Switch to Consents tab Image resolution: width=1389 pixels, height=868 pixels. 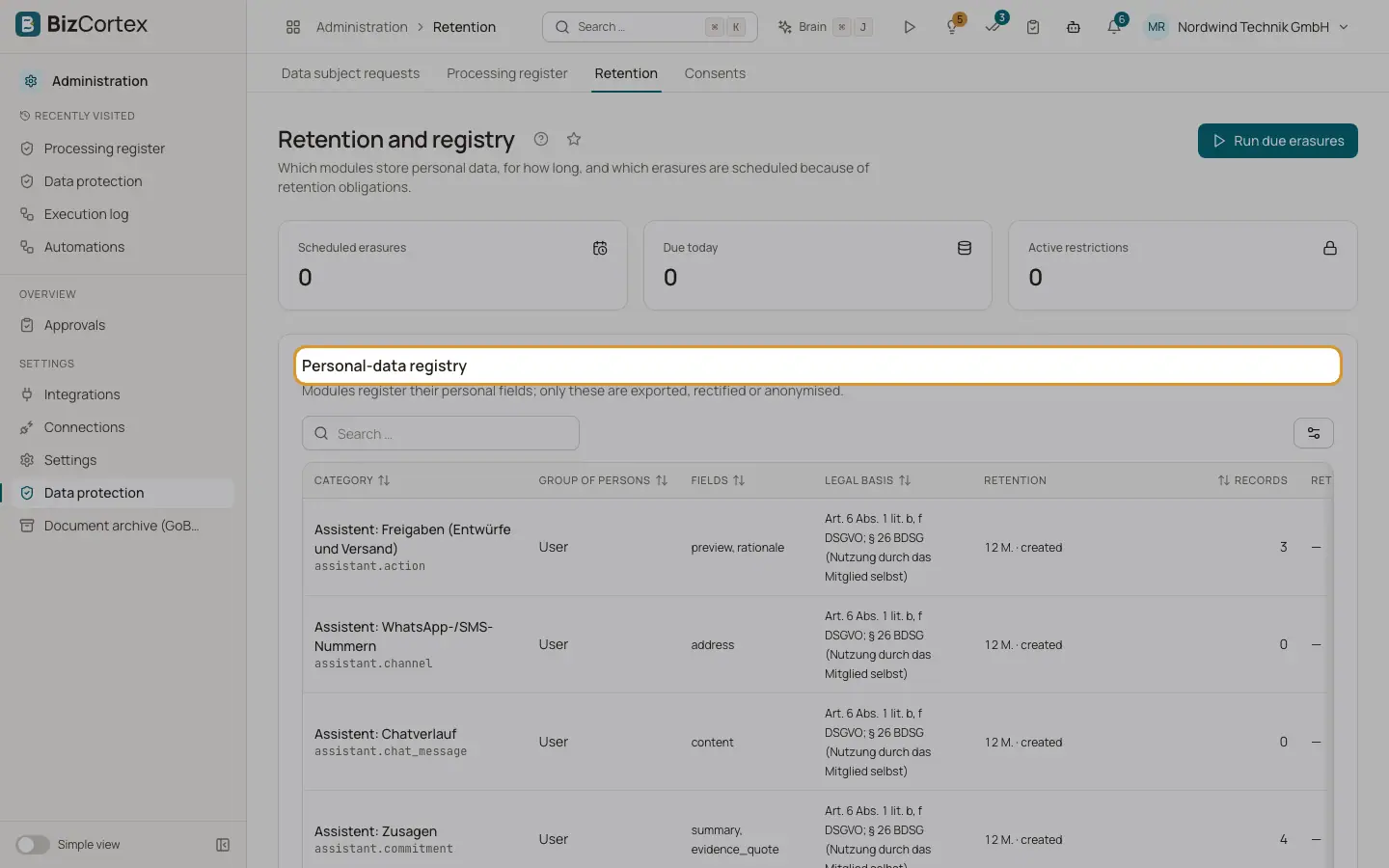[715, 73]
